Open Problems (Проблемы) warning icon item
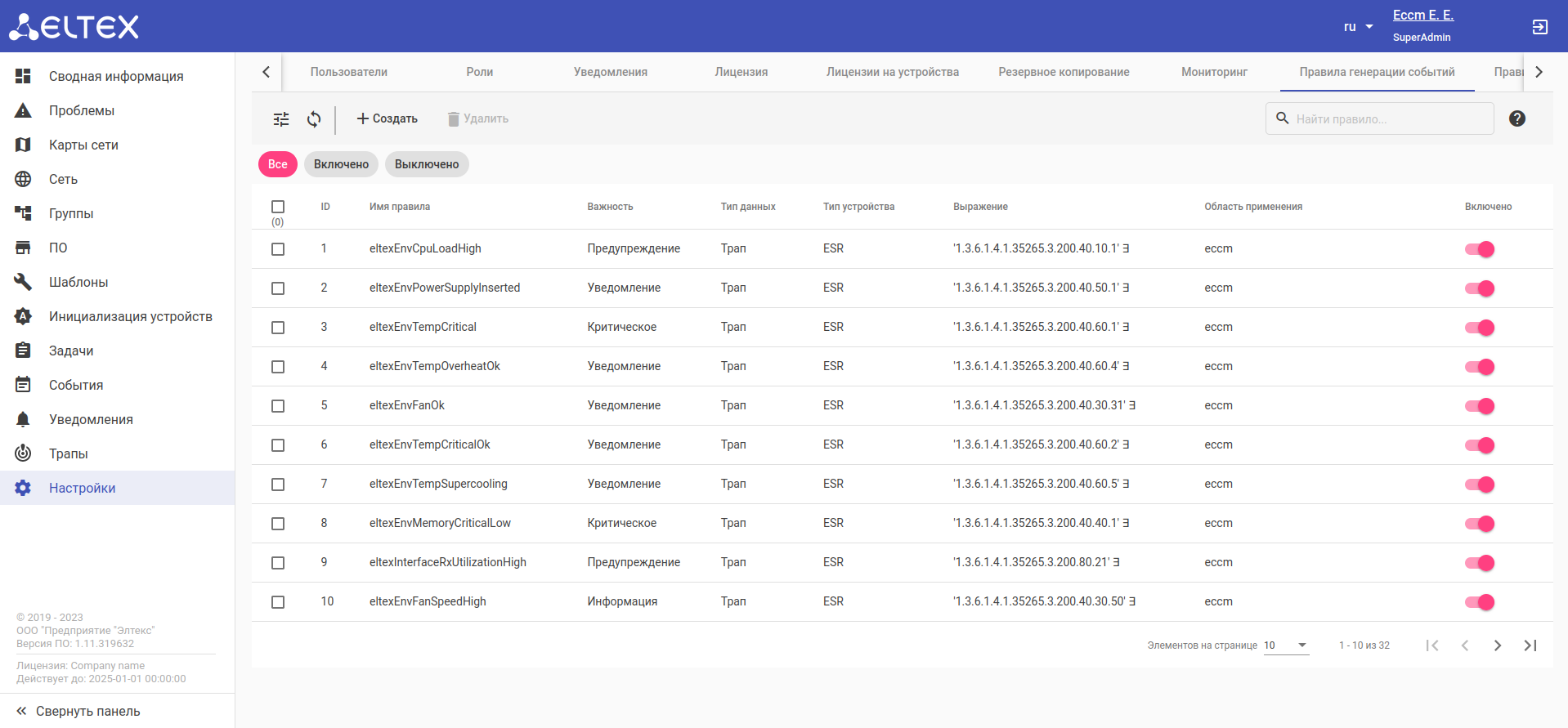 tap(23, 110)
